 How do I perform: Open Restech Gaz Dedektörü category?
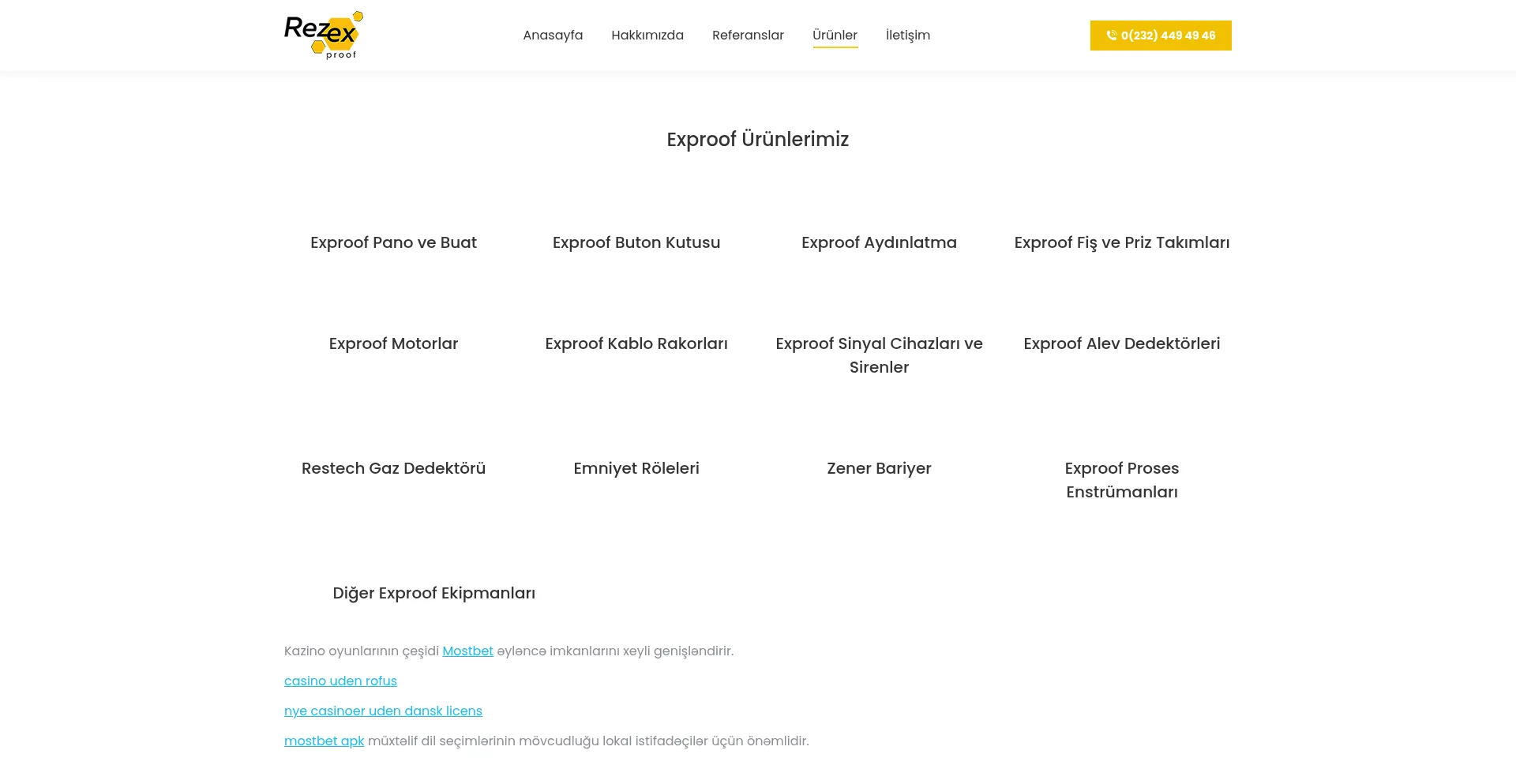pos(393,468)
